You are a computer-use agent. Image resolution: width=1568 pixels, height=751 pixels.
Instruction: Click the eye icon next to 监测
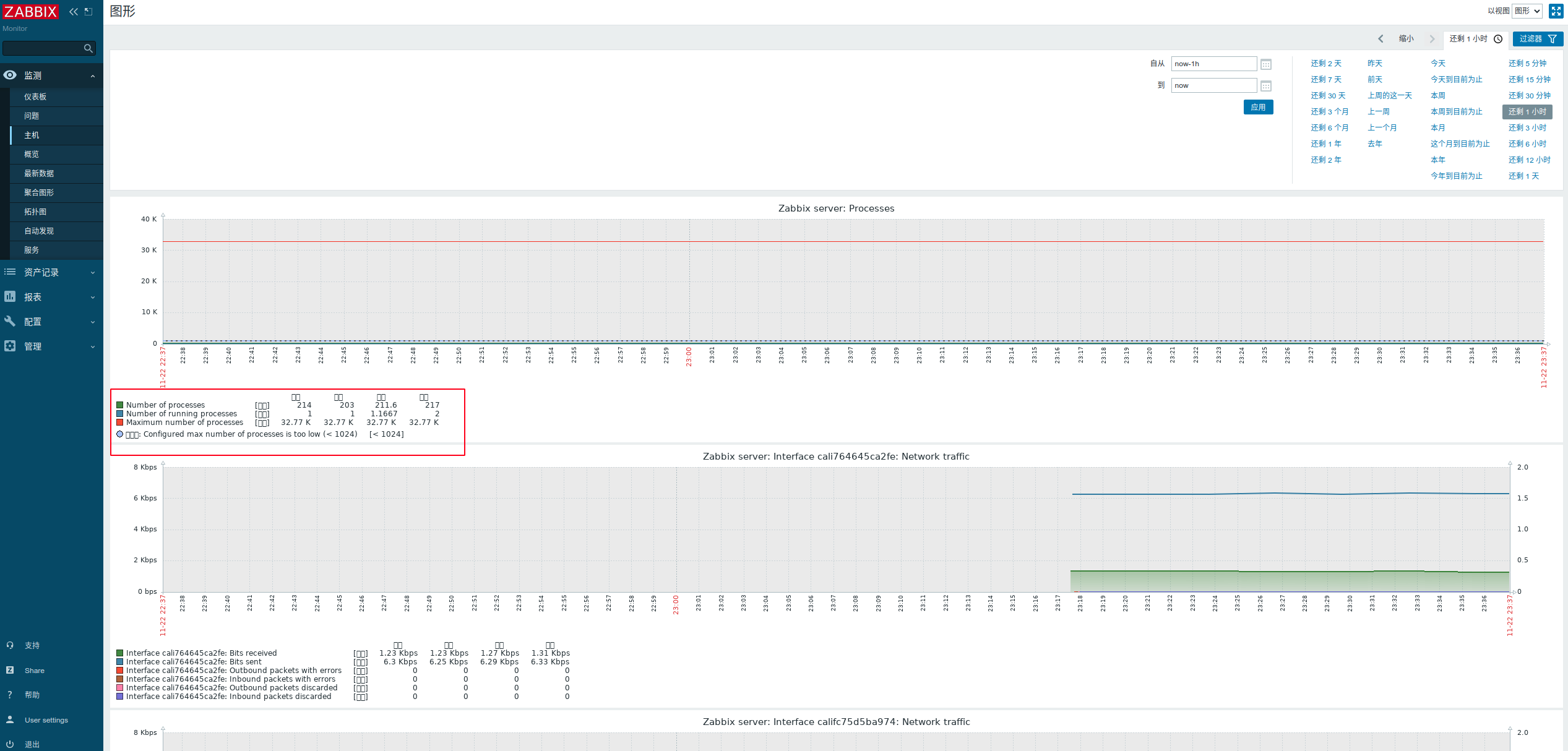click(x=10, y=75)
